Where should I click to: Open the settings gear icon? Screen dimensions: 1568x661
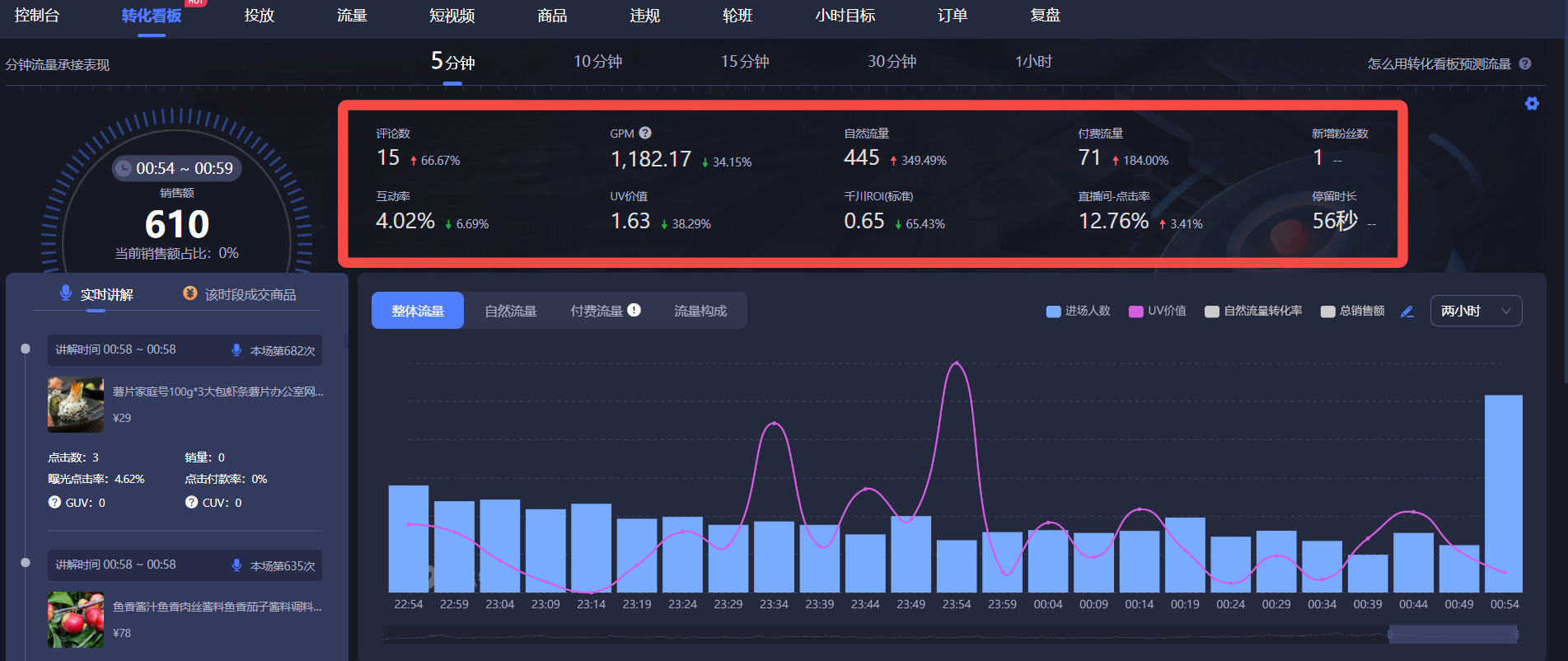click(1532, 103)
